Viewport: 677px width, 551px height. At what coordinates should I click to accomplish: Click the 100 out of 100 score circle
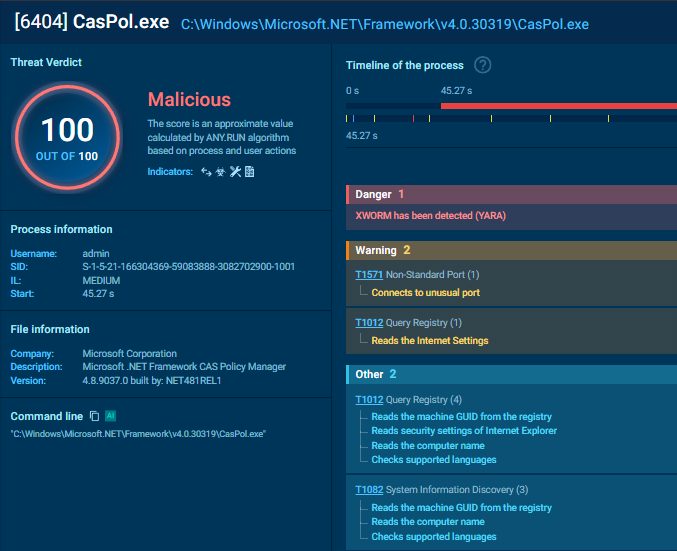coord(67,137)
